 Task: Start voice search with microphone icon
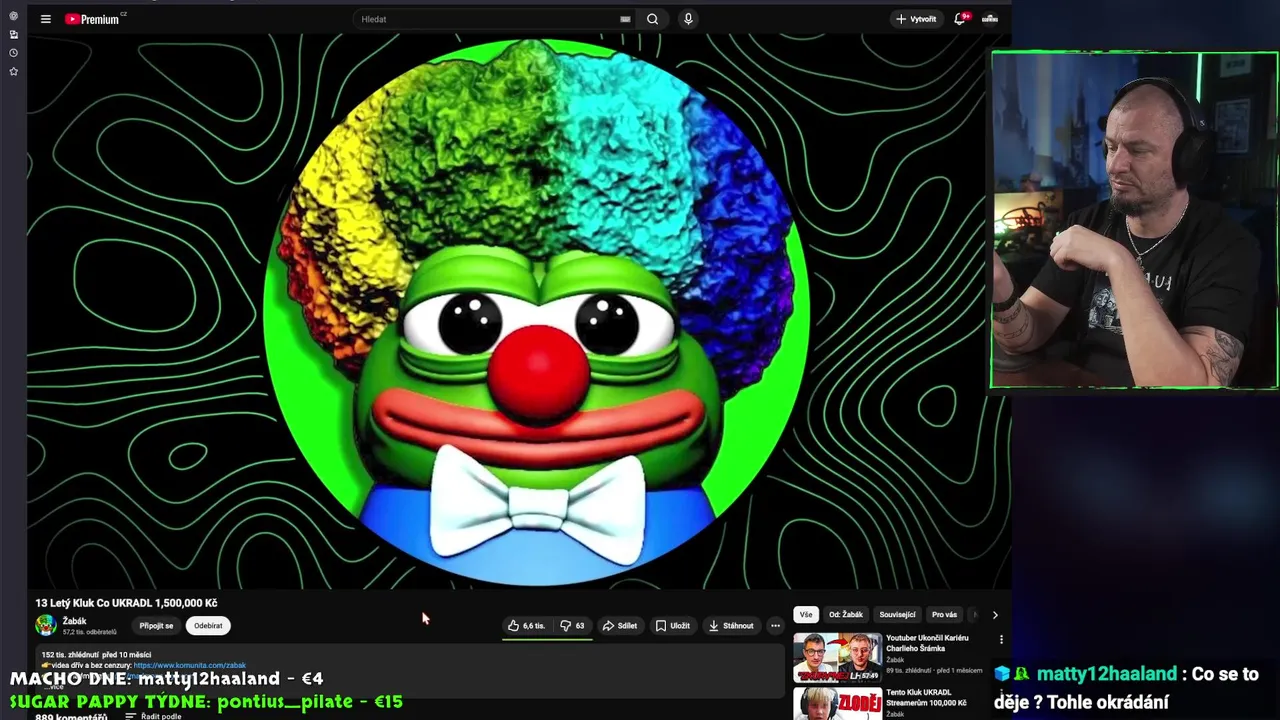[688, 19]
